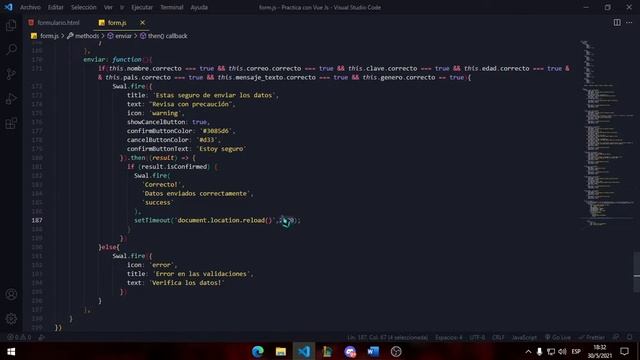The width and height of the screenshot is (640, 360).
Task: Open the Windows Start button
Action: [x=11, y=351]
